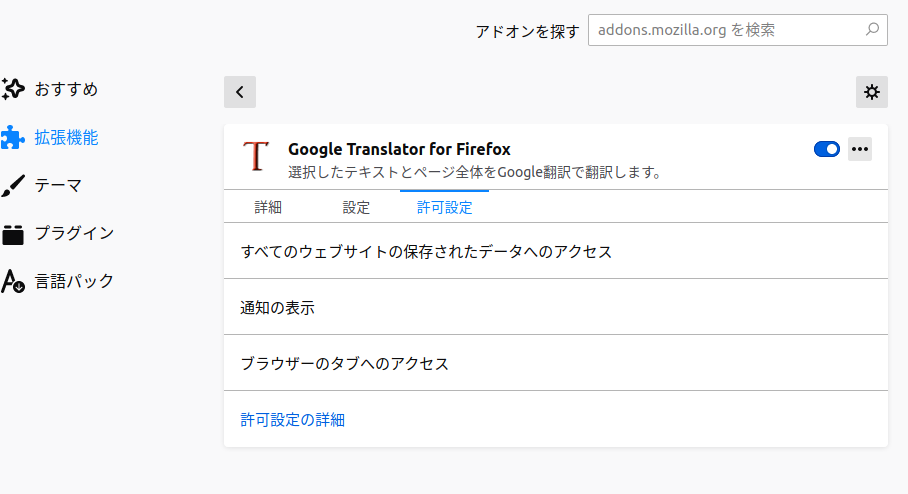Disable the Google Translator extension toggle

pyautogui.click(x=827, y=149)
